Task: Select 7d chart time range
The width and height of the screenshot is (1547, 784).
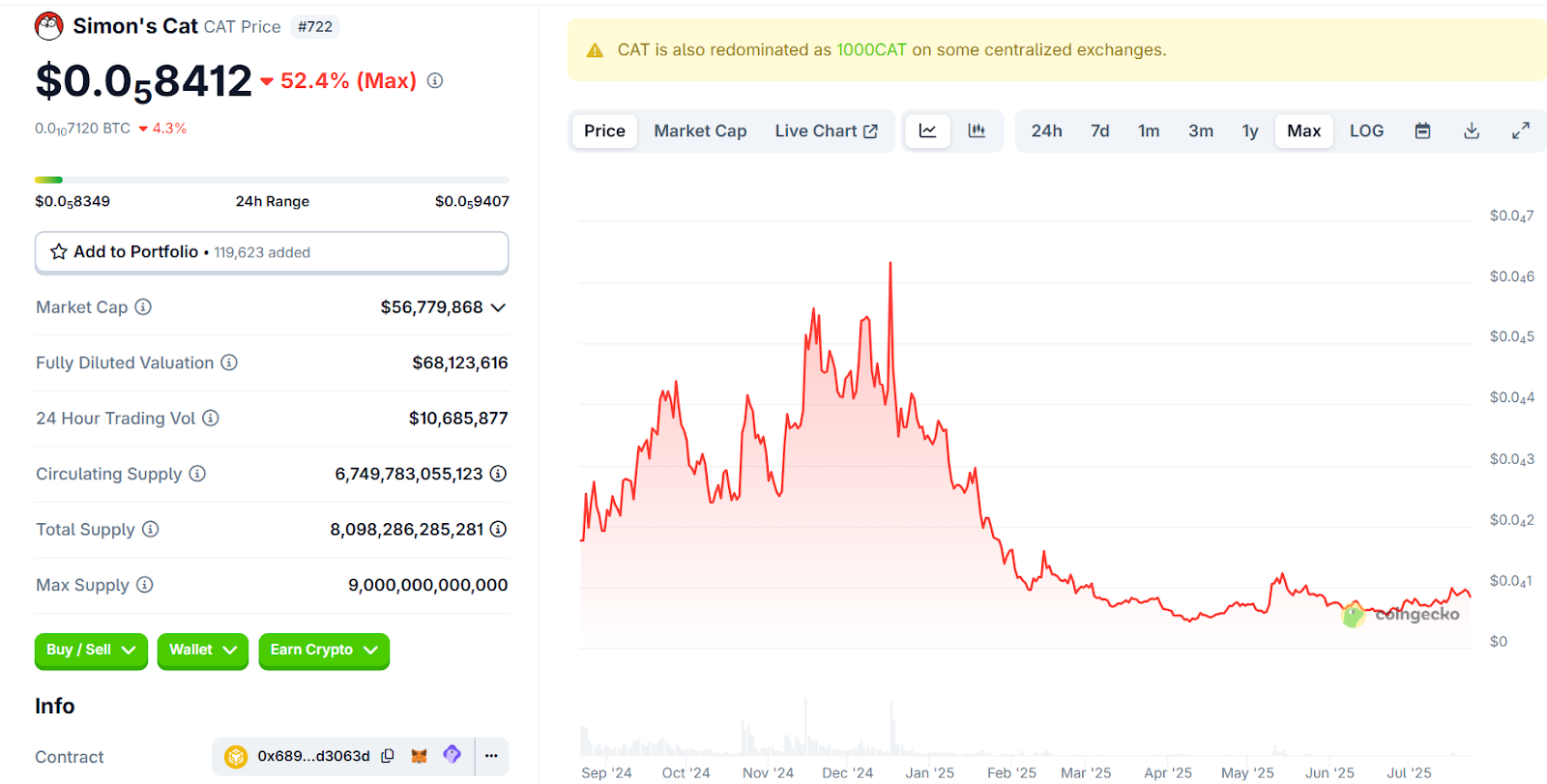Action: click(x=1100, y=131)
